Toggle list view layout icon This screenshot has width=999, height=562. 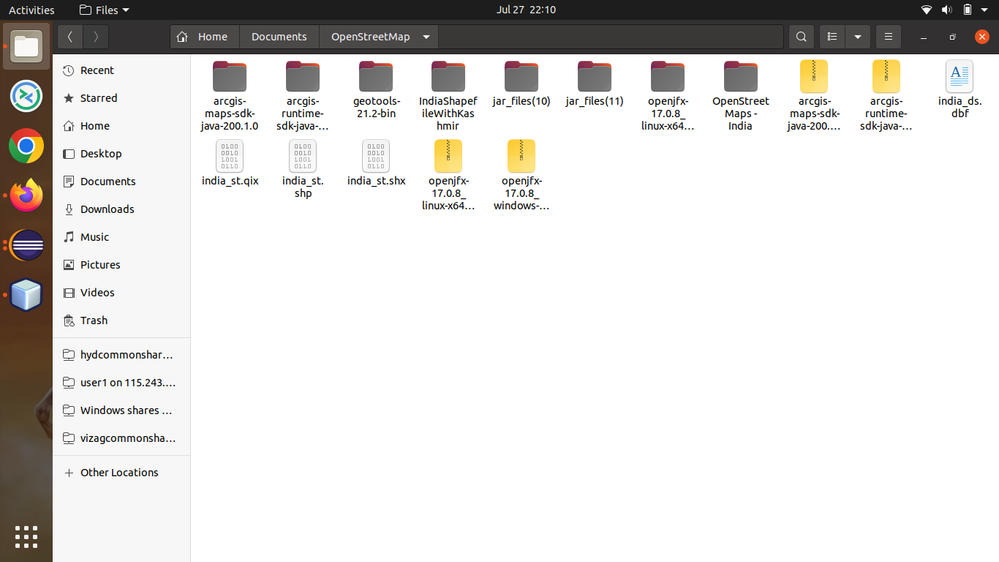832,37
